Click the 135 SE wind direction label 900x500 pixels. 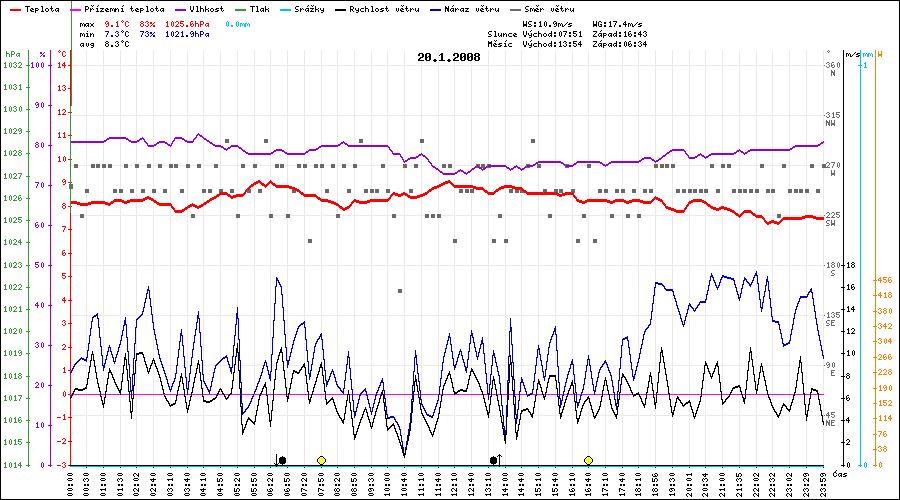tap(833, 319)
